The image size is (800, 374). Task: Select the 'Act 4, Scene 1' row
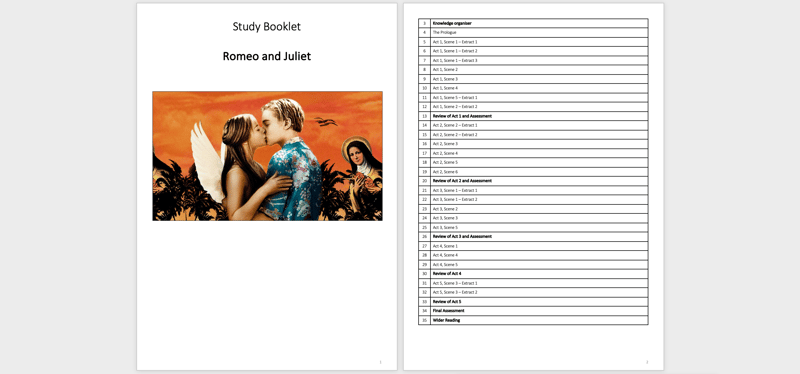click(x=533, y=246)
